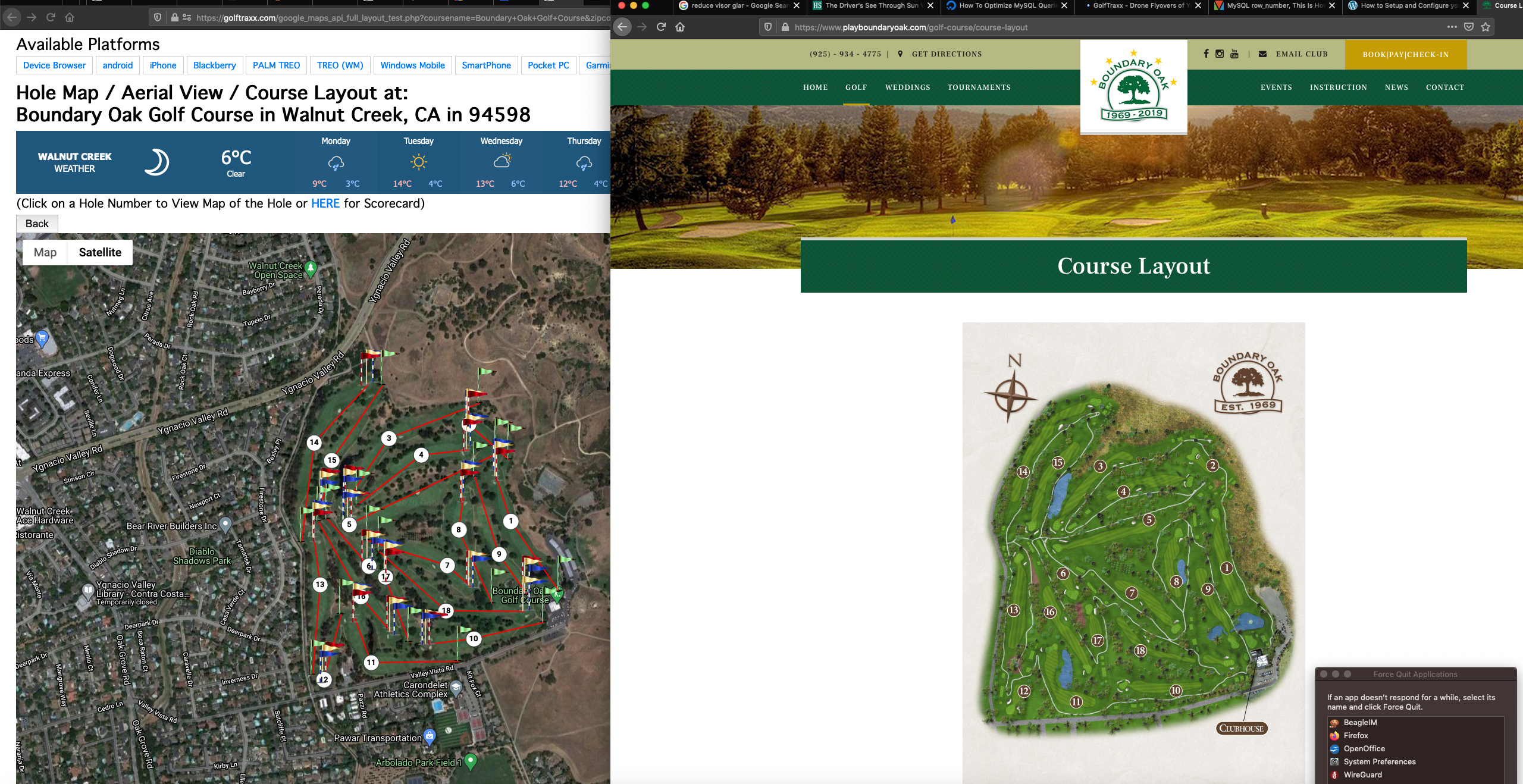Reload the playboundaryoak.com page in right browser
1523x784 pixels.
pyautogui.click(x=660, y=27)
